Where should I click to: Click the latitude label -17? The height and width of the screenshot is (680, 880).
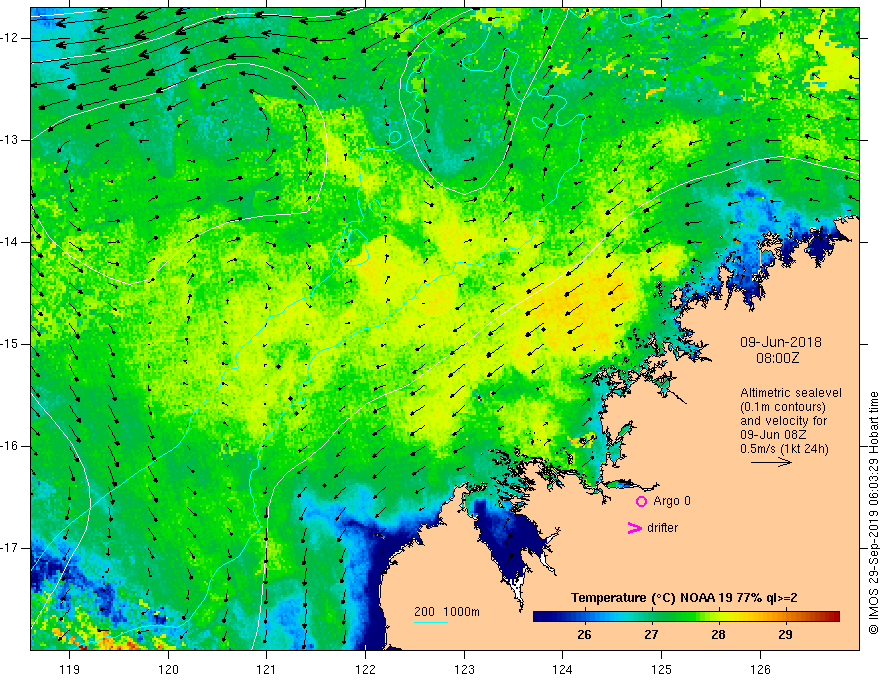click(x=10, y=548)
